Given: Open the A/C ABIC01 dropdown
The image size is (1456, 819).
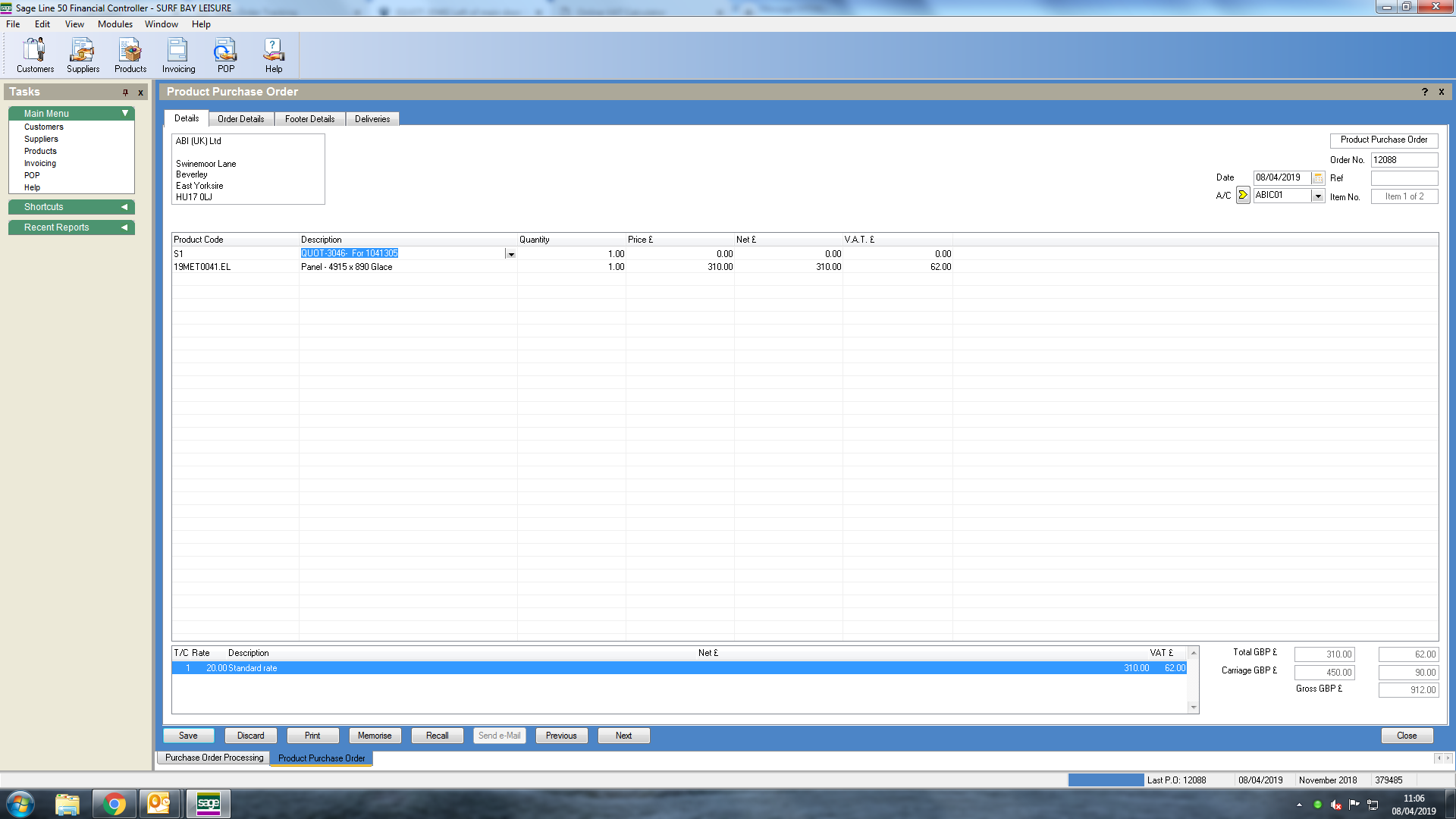Looking at the screenshot, I should click(x=1318, y=196).
